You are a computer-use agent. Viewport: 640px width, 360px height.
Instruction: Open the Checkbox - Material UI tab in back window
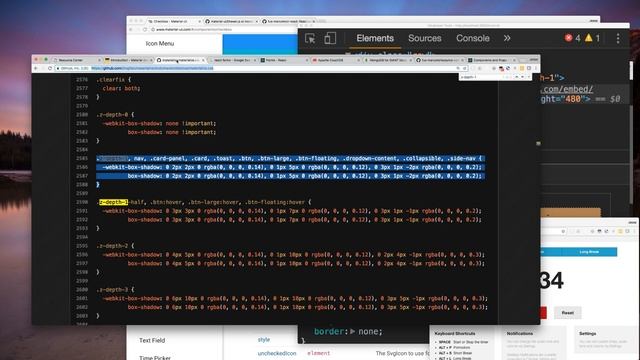(173, 21)
